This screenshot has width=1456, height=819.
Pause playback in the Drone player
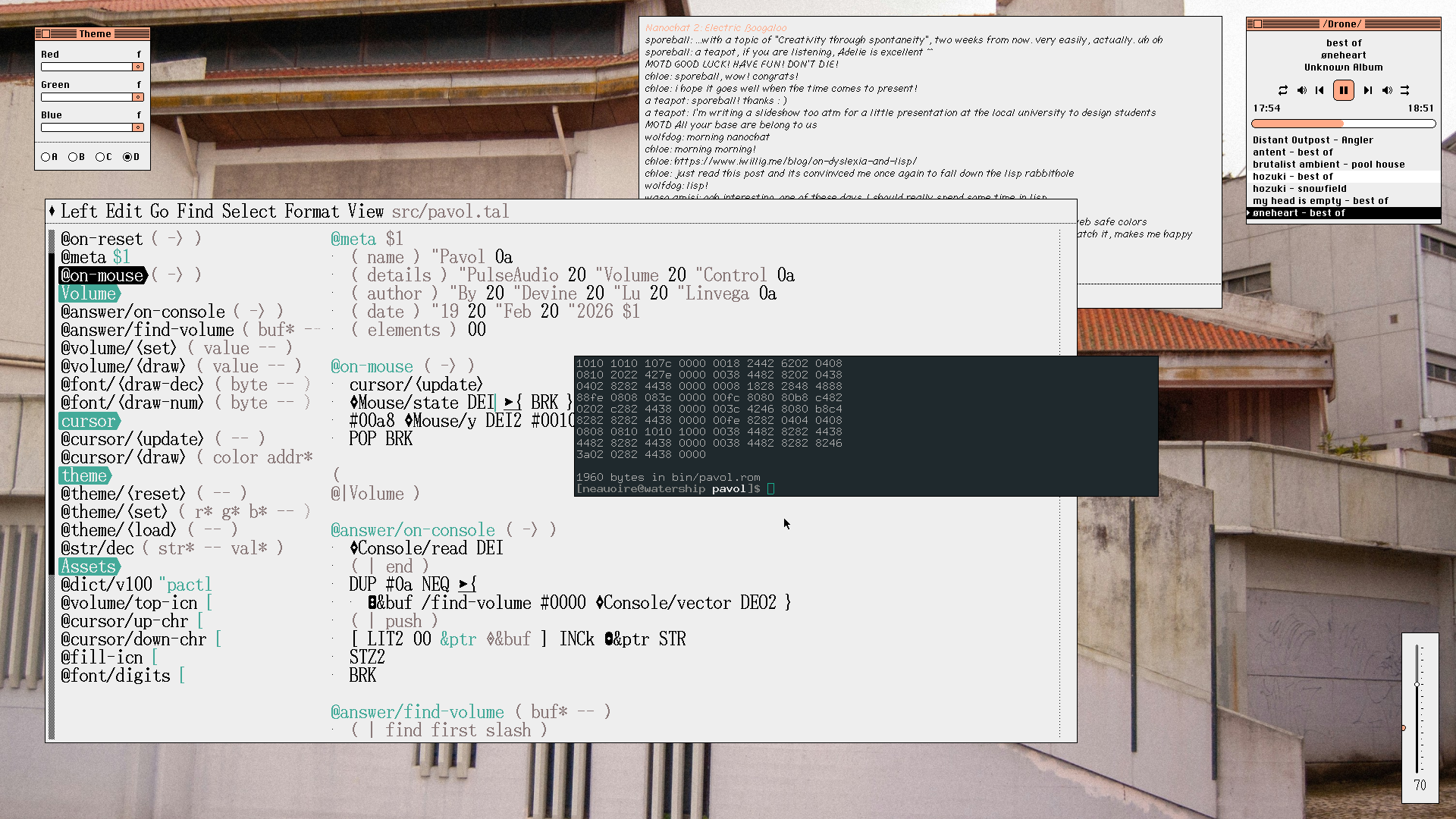pyautogui.click(x=1343, y=90)
